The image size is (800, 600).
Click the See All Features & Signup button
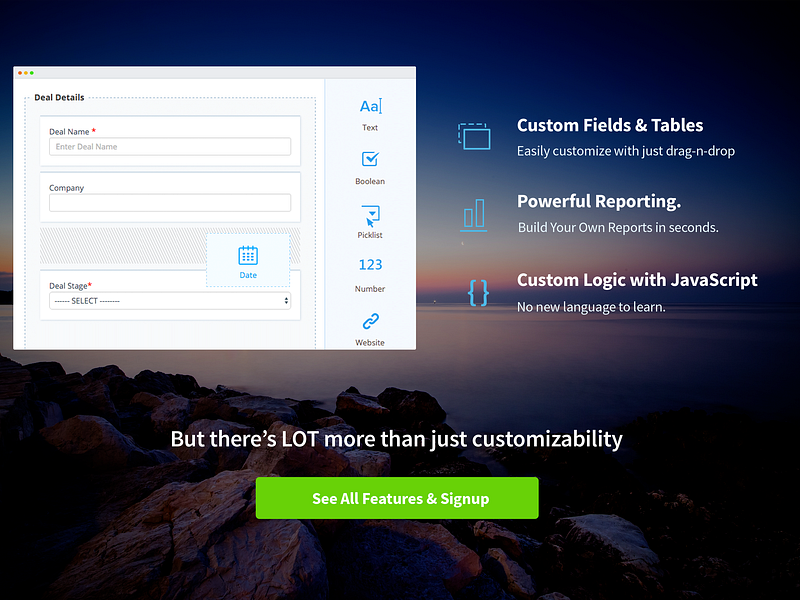pos(397,498)
